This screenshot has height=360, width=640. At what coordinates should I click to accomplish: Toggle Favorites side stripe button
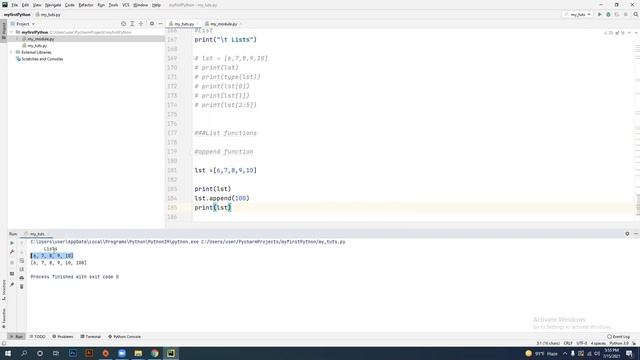click(4, 318)
